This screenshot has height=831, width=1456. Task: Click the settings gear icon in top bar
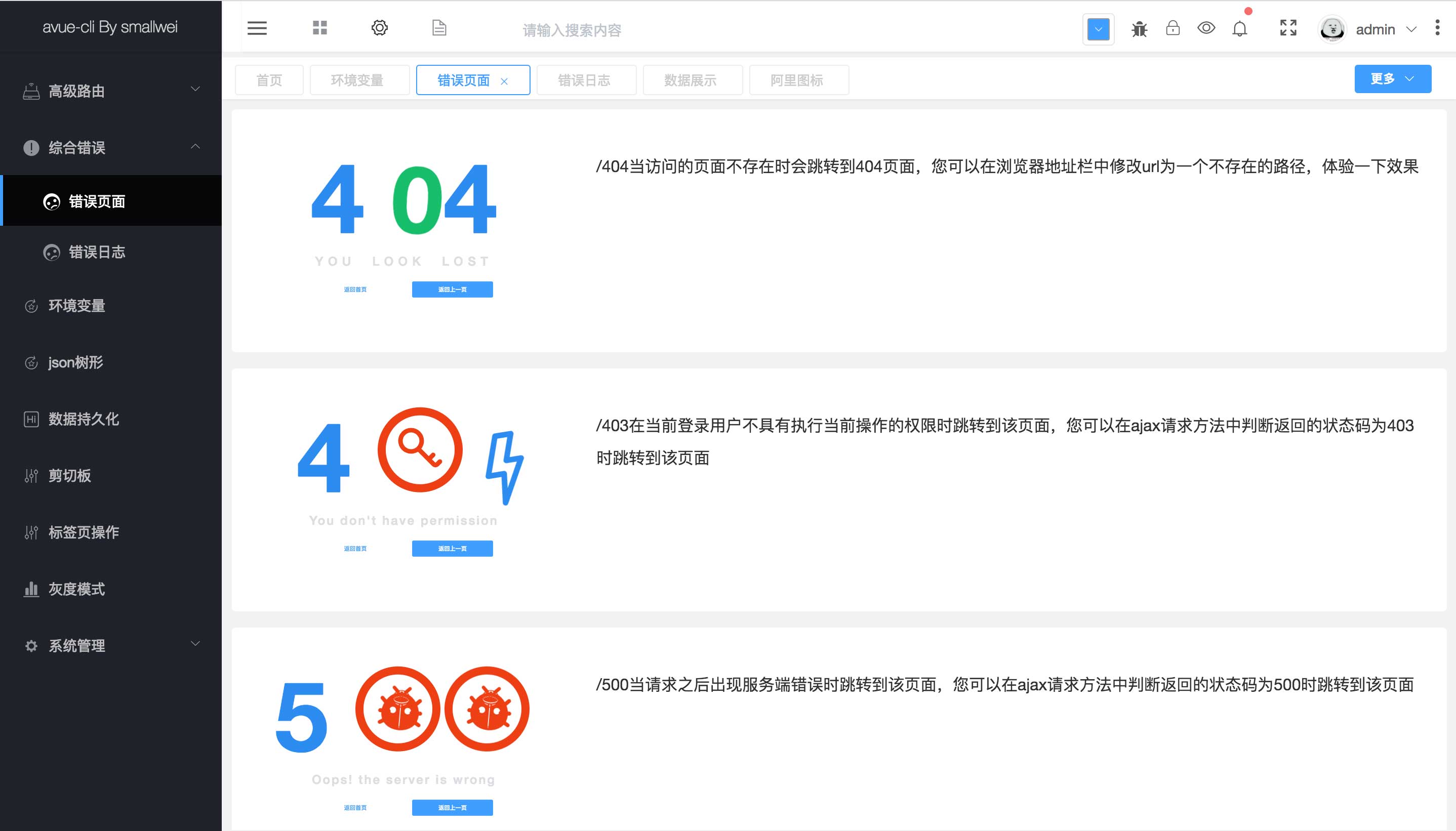(x=380, y=28)
